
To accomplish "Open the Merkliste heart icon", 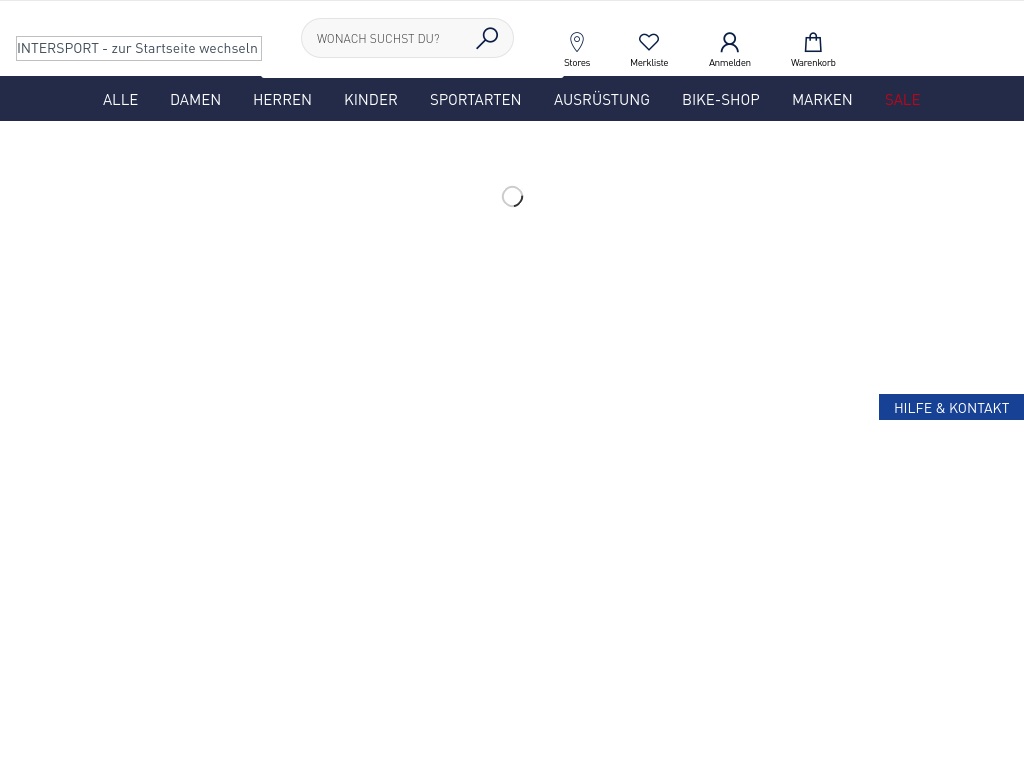I will tap(649, 42).
